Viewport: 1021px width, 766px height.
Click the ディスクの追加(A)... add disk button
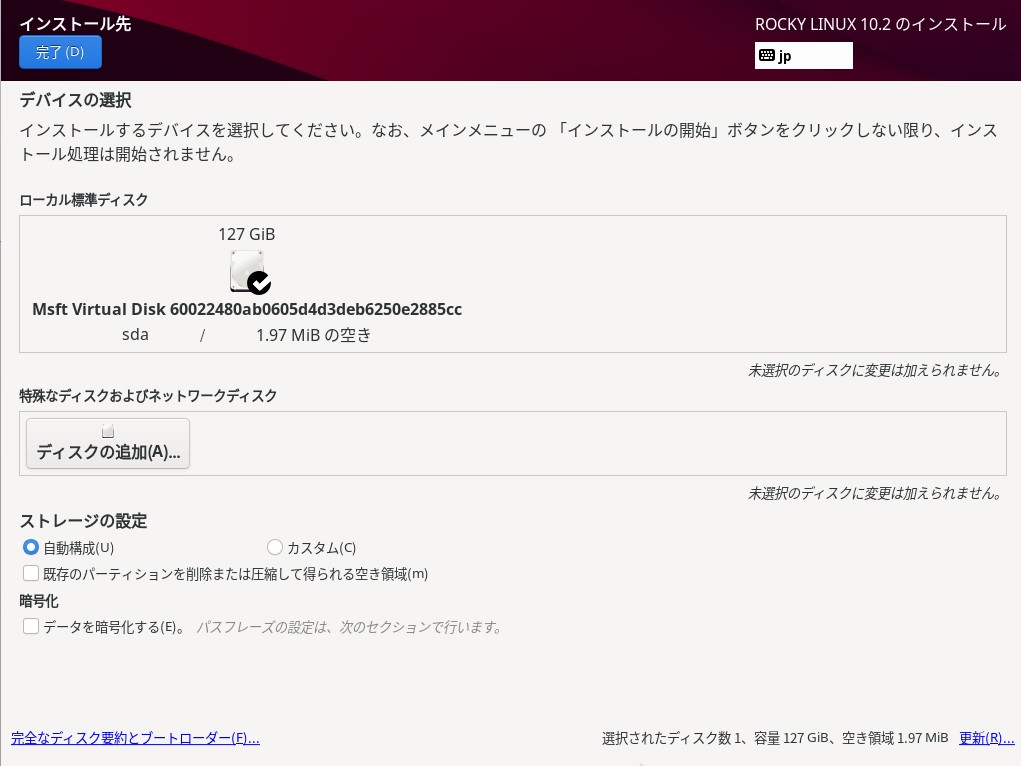pyautogui.click(x=108, y=444)
